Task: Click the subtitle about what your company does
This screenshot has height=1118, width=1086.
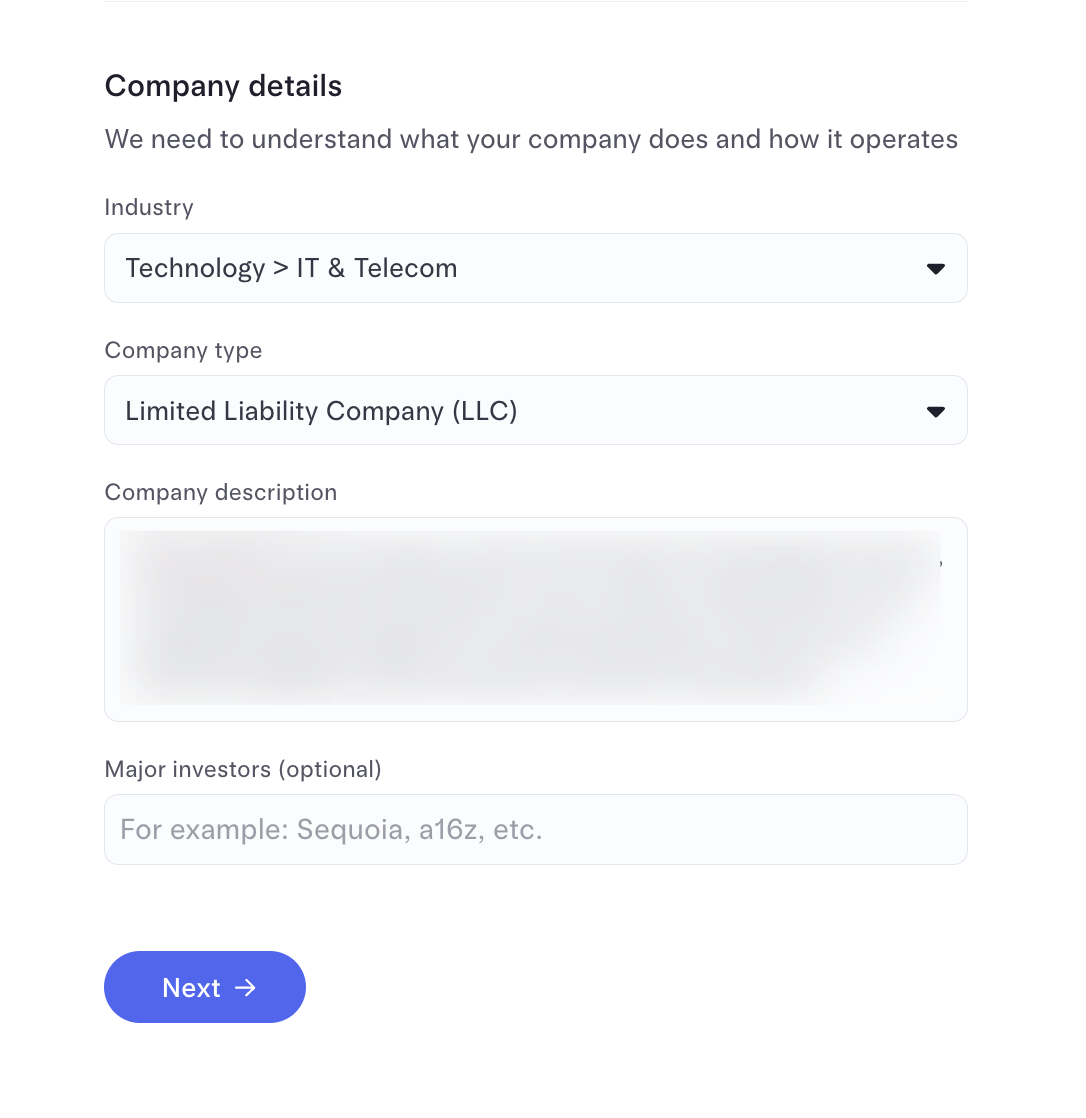Action: 531,139
